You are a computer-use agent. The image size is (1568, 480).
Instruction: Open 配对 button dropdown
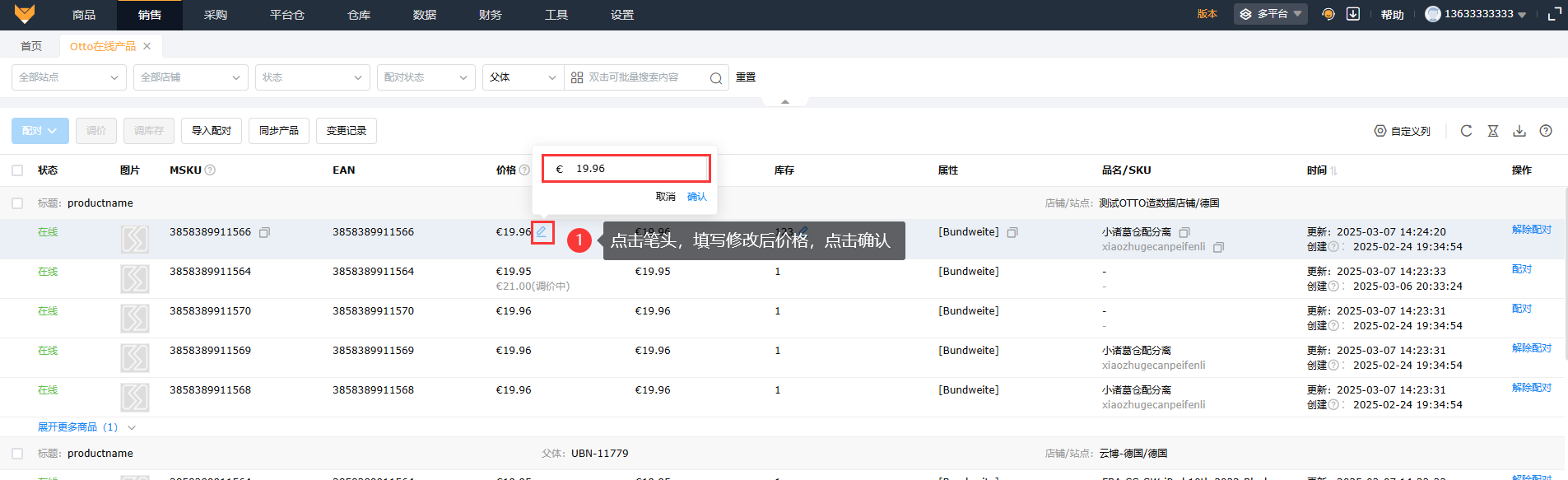[40, 131]
